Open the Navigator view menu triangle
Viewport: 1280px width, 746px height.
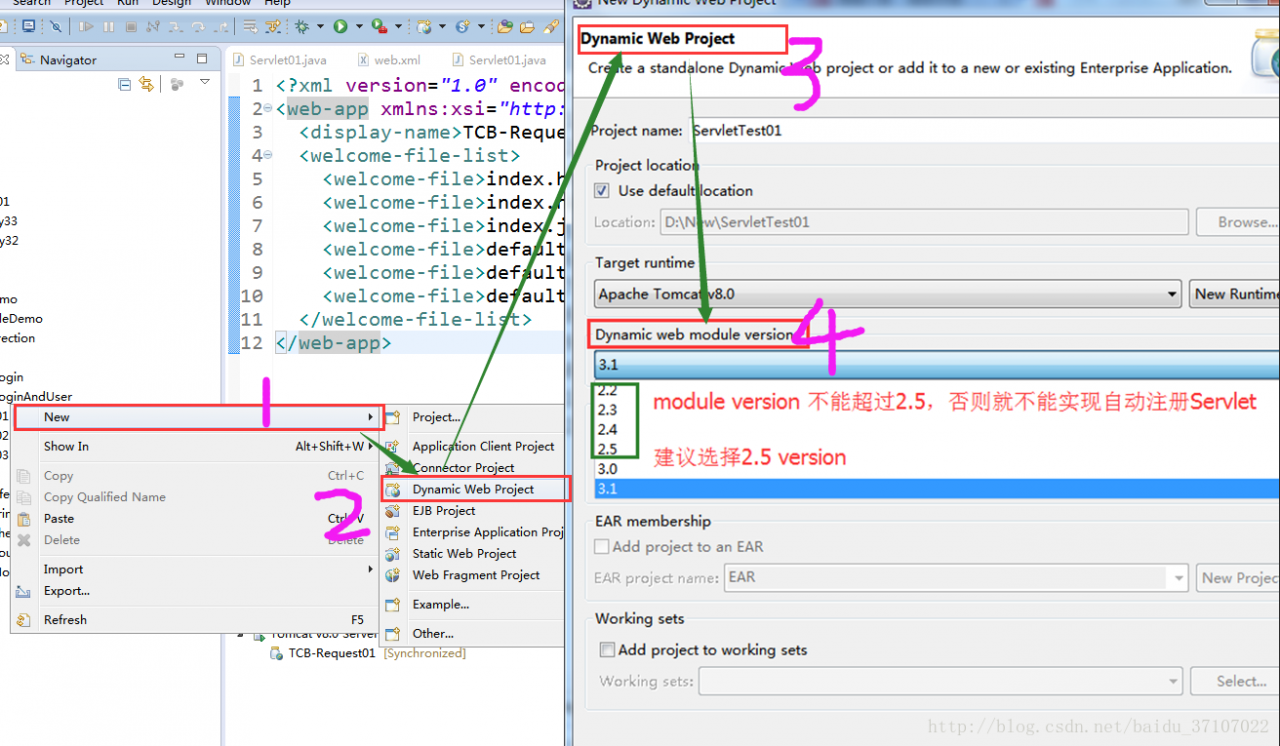pyautogui.click(x=205, y=83)
